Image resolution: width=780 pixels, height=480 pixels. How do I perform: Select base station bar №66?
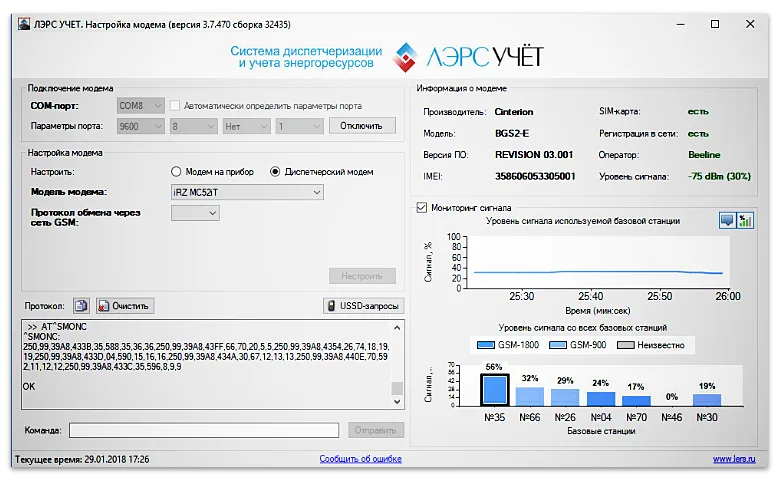coord(530,396)
